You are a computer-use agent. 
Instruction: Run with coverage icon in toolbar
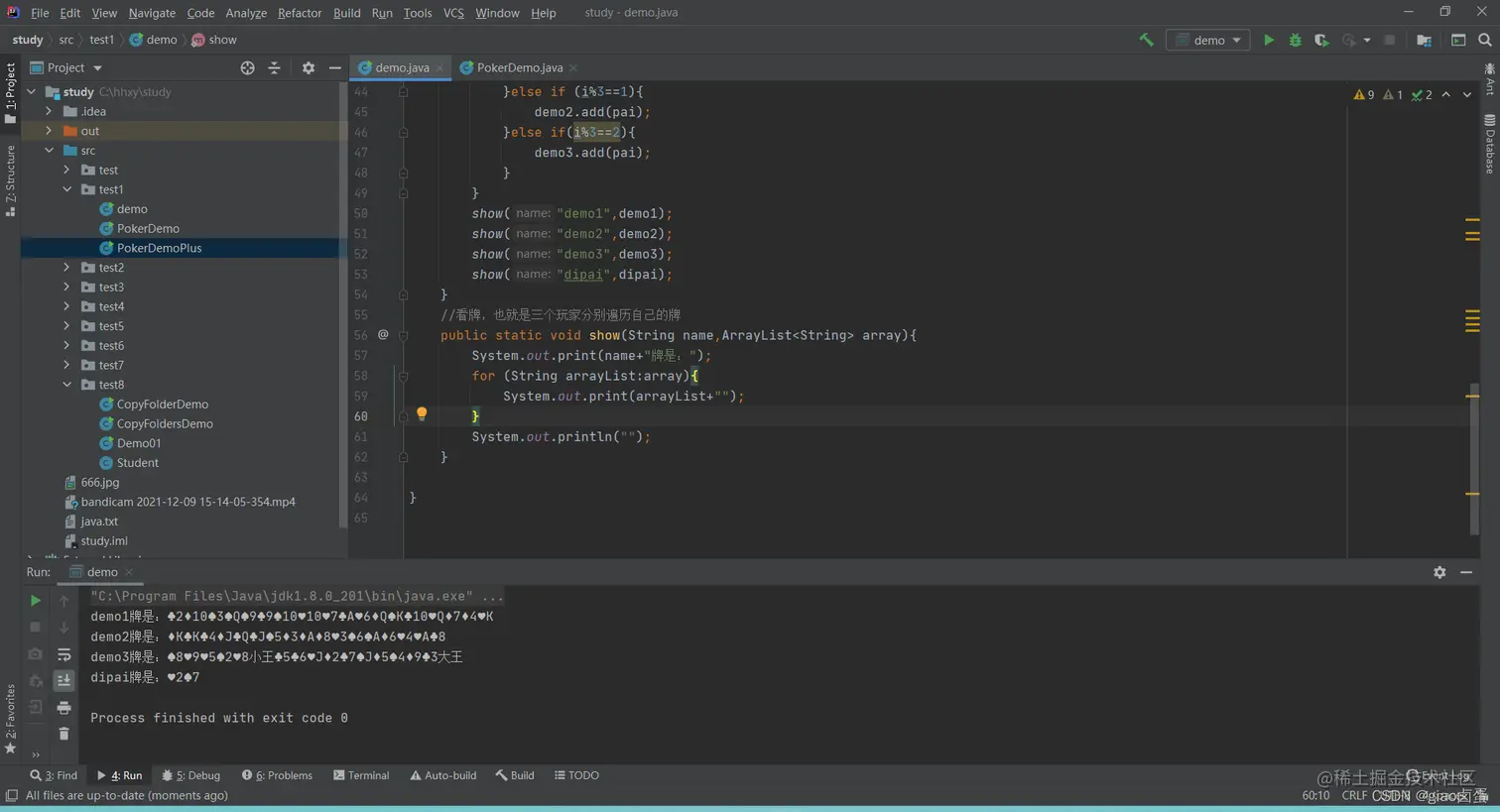click(1321, 40)
